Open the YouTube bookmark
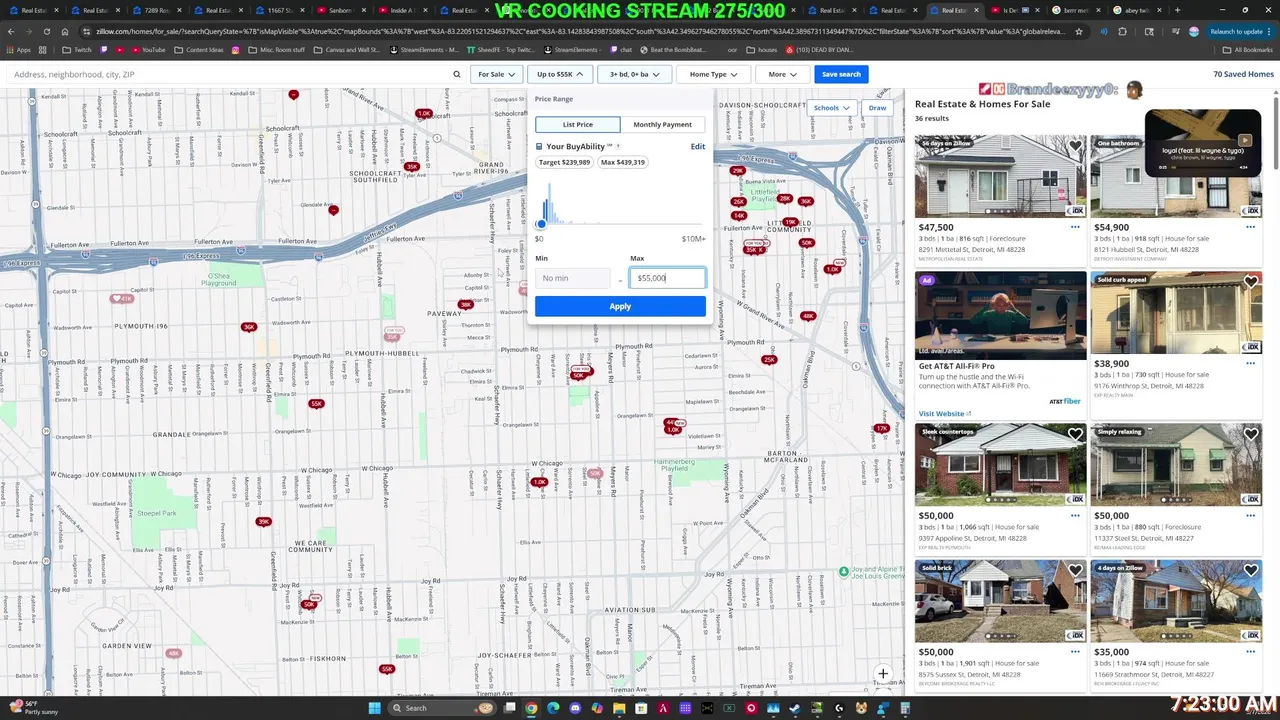Image resolution: width=1280 pixels, height=720 pixels. [147, 49]
